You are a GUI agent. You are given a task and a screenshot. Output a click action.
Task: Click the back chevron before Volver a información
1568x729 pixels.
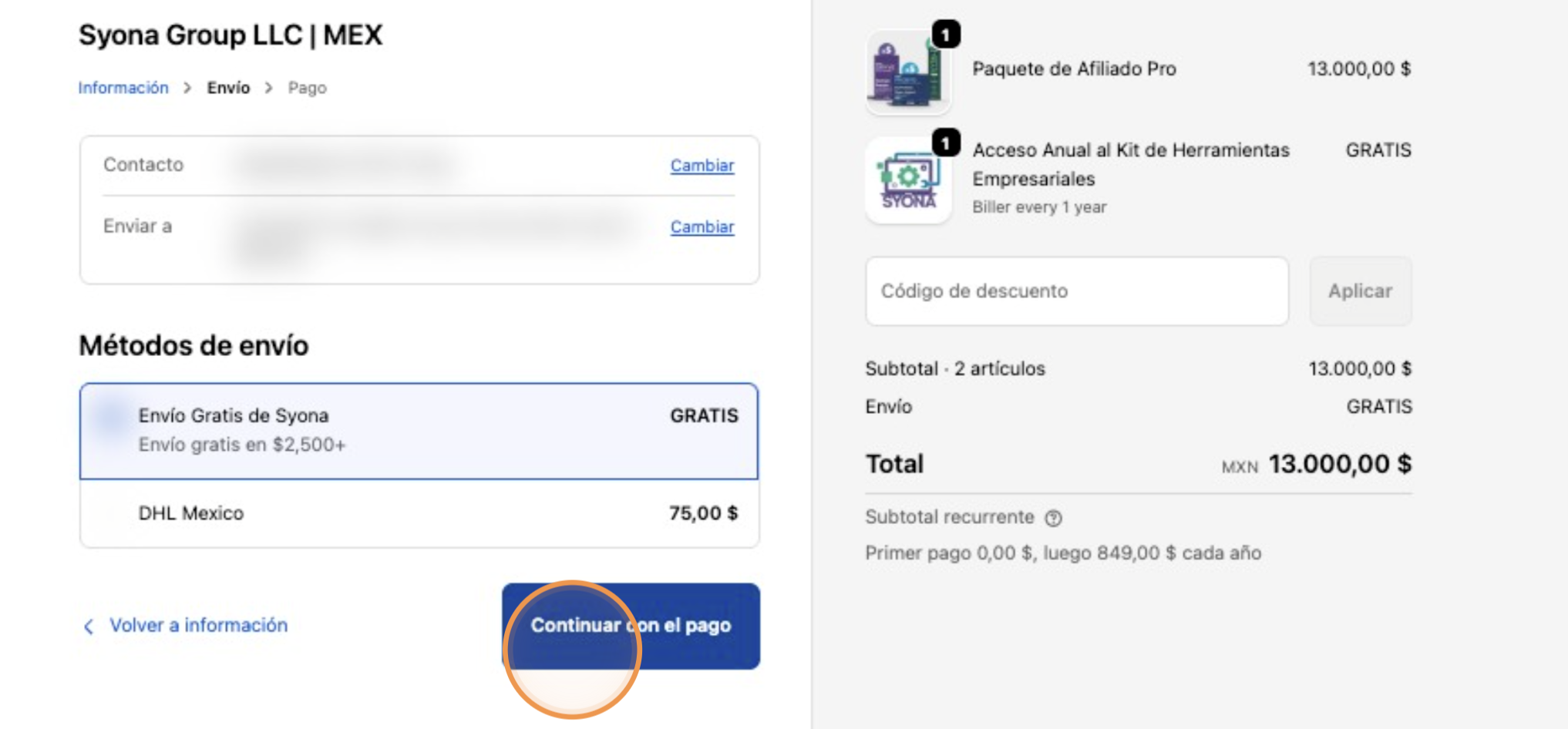coord(89,627)
